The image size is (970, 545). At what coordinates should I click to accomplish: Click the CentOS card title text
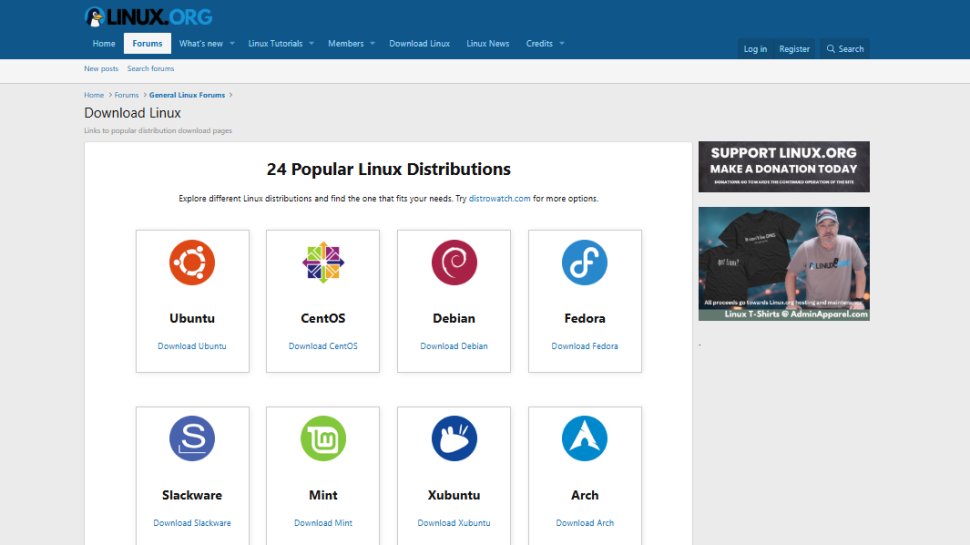(323, 318)
